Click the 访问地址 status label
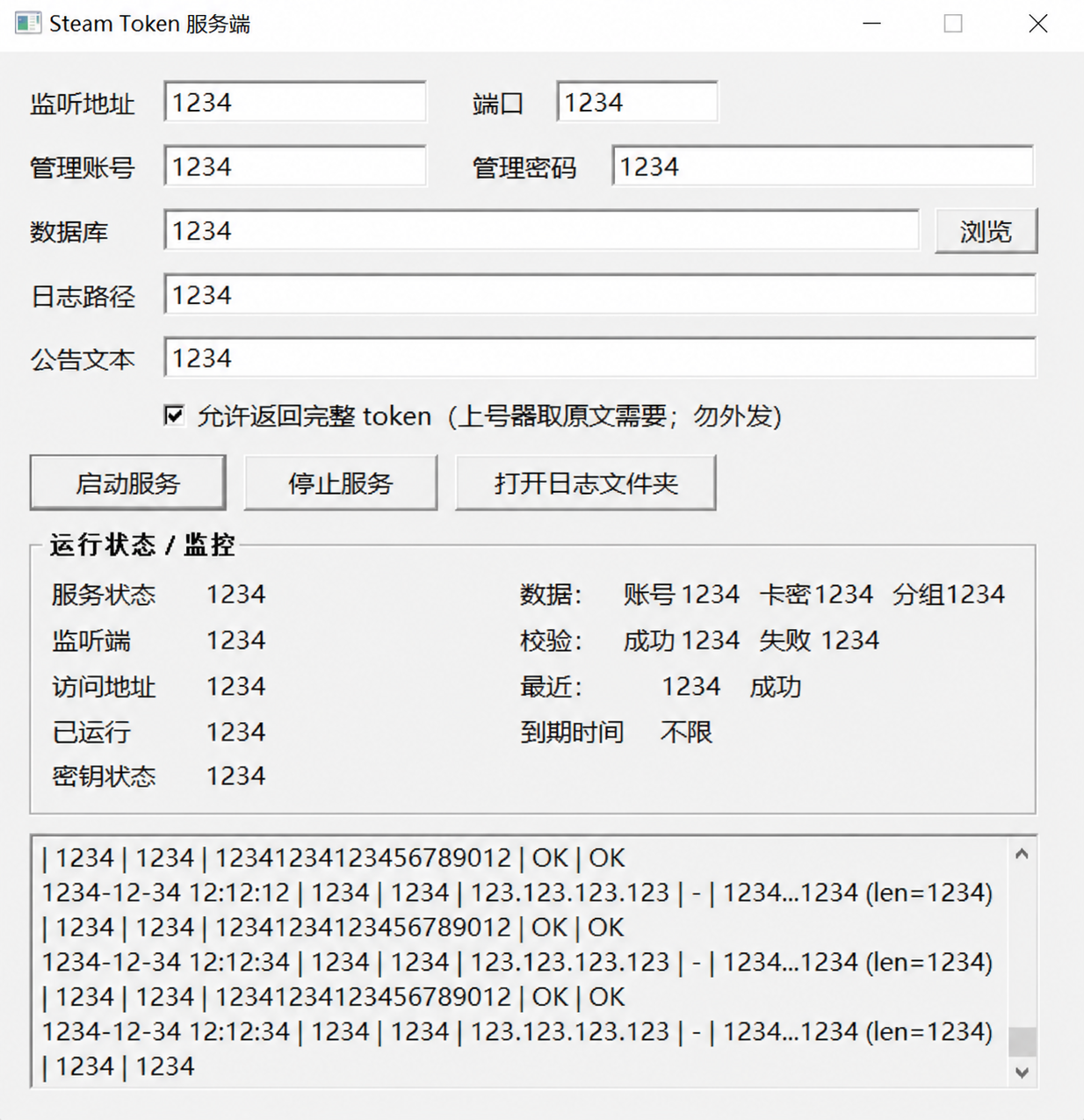 tap(104, 686)
